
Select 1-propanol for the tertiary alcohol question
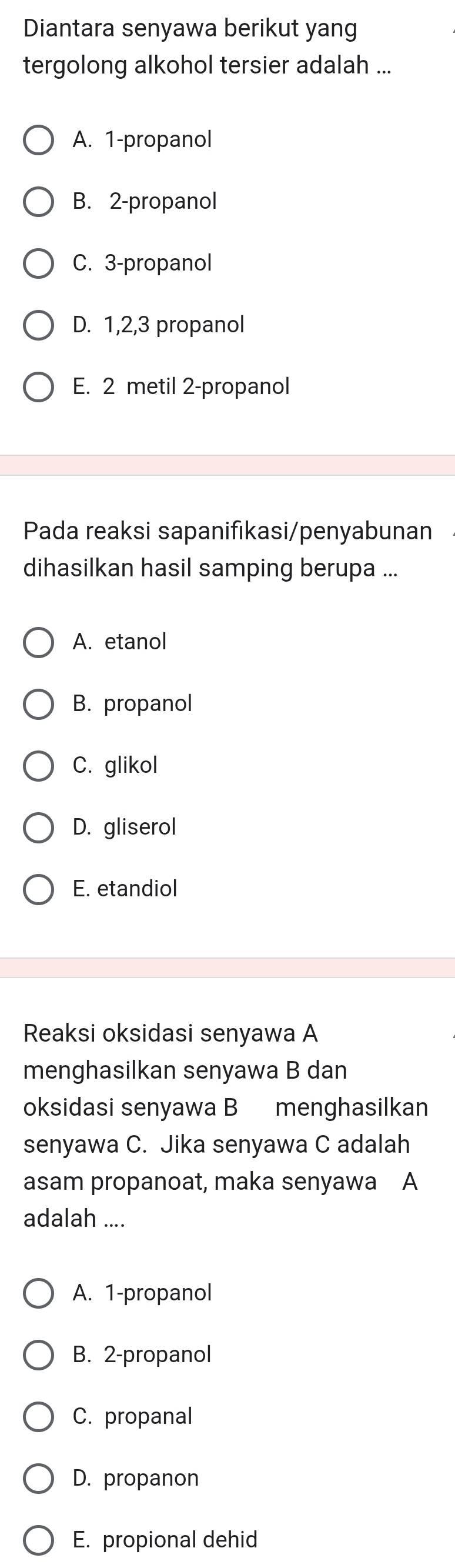[38, 140]
